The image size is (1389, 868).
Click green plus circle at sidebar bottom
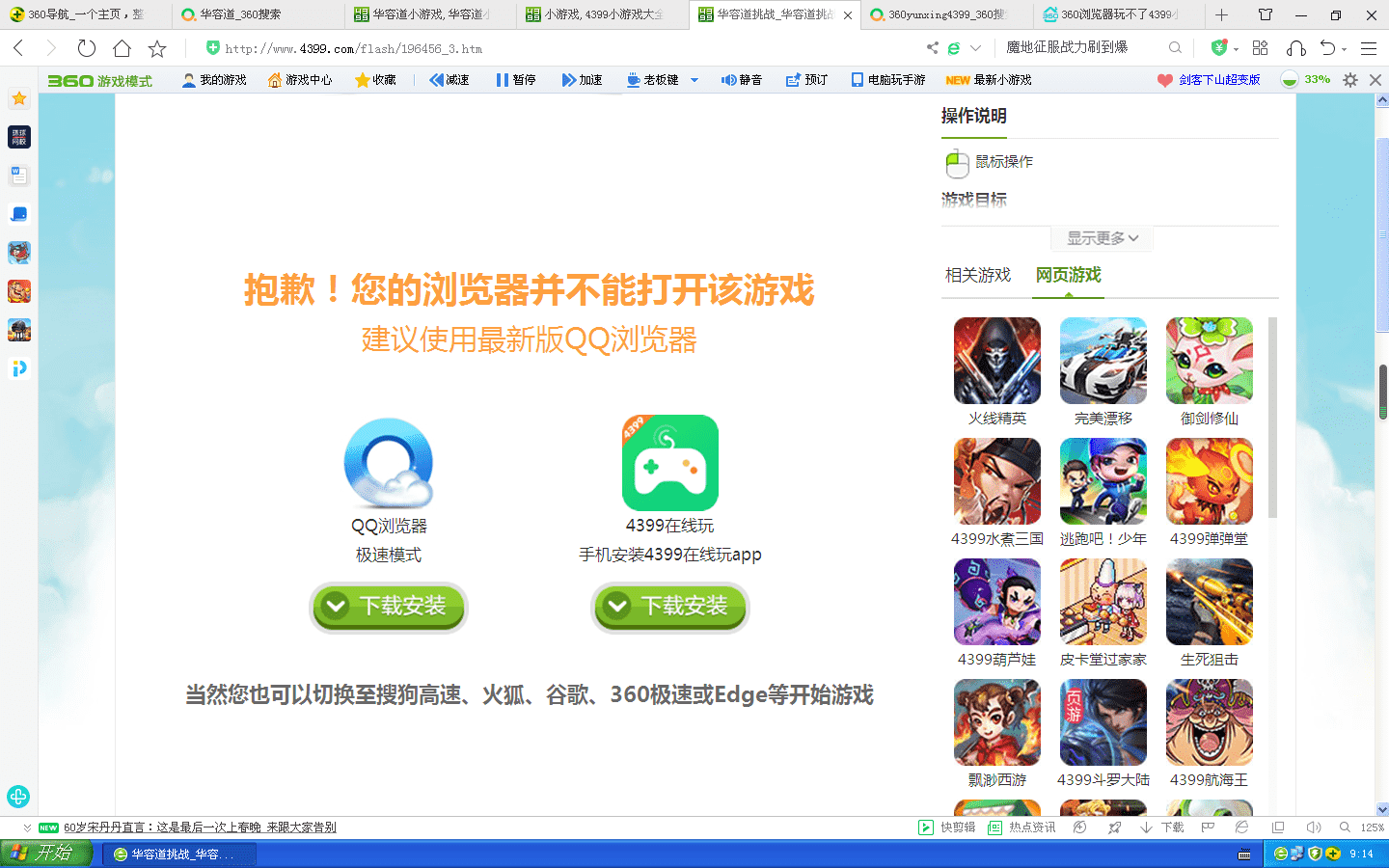[x=18, y=797]
